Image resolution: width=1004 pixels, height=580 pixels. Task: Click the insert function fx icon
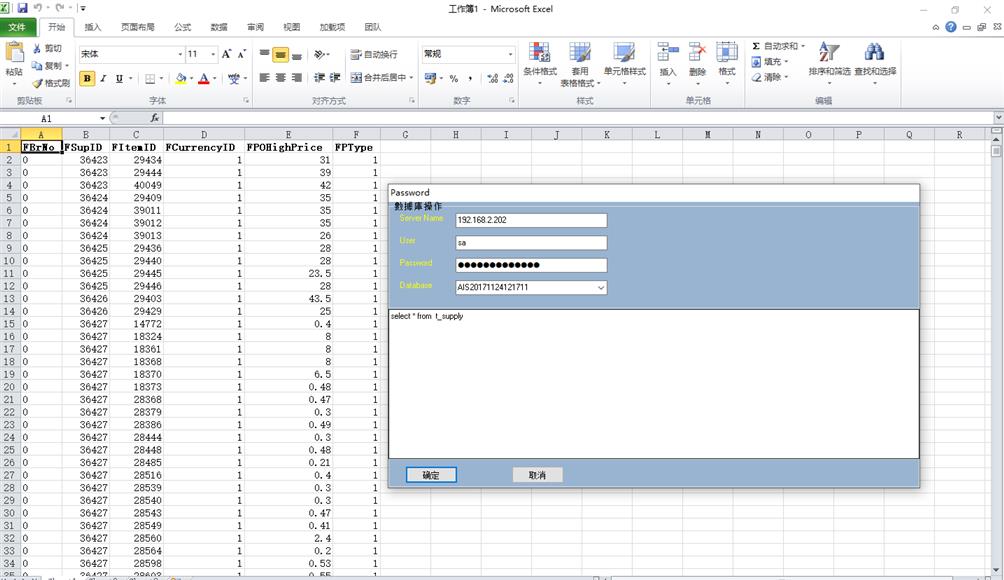click(154, 118)
